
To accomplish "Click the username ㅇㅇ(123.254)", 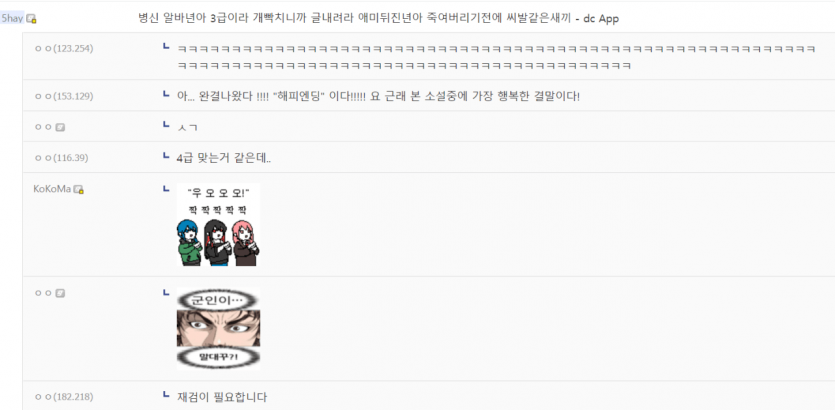I will (x=64, y=48).
